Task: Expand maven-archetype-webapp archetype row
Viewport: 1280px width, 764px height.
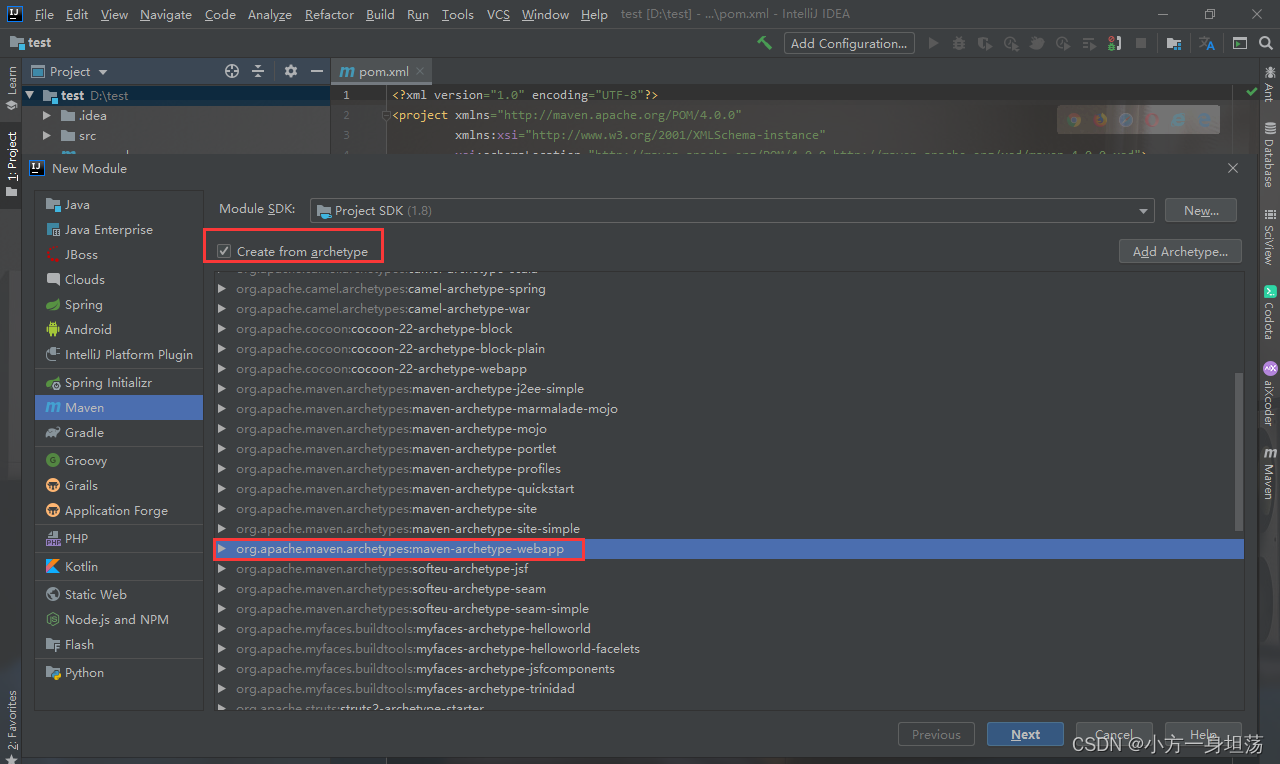Action: tap(222, 549)
